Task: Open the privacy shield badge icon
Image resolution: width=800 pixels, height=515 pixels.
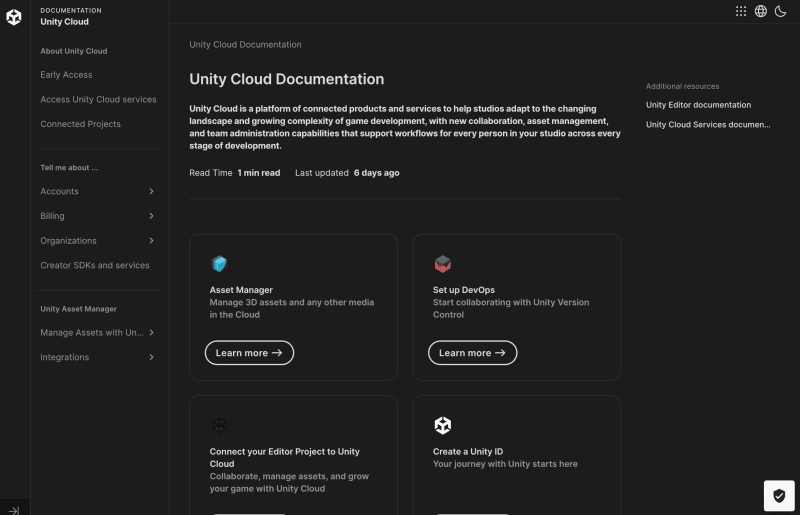Action: point(779,495)
